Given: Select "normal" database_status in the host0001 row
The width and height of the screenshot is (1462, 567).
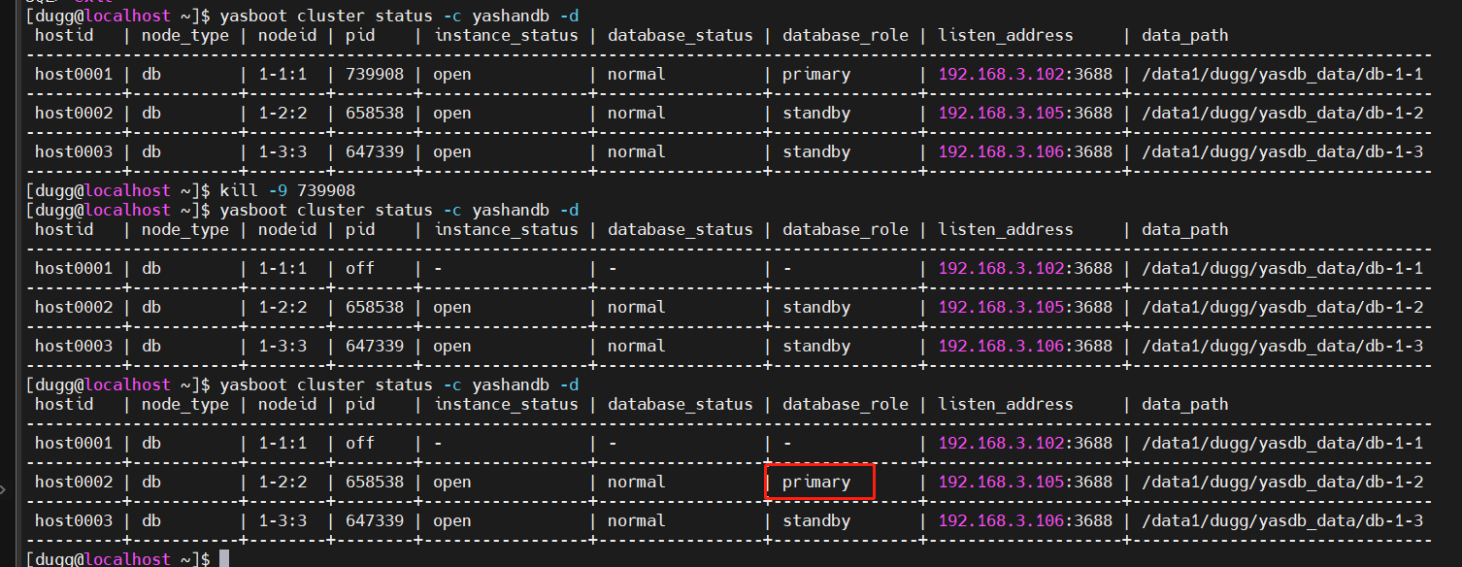Looking at the screenshot, I should 636,74.
